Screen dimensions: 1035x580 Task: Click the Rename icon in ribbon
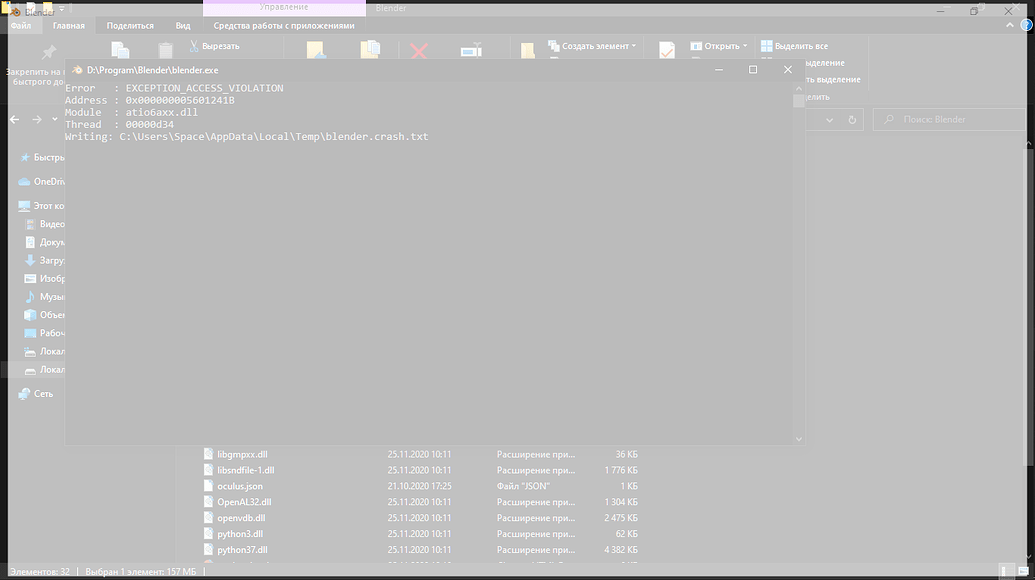(x=471, y=51)
